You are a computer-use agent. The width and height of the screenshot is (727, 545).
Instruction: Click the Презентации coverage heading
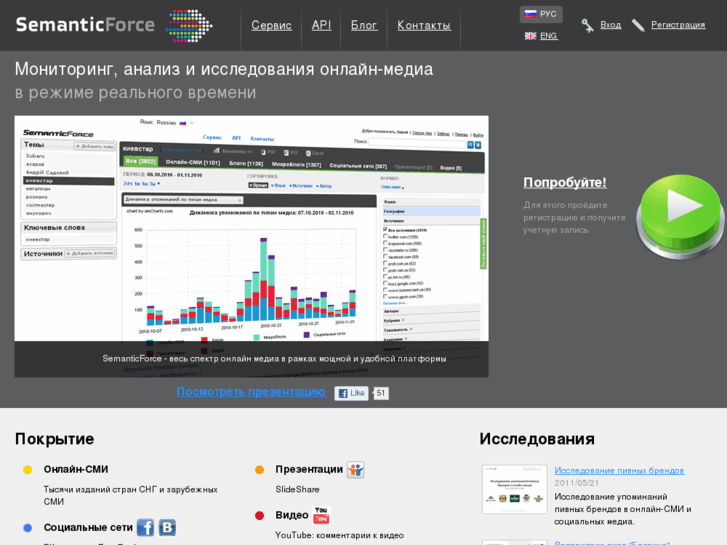coord(309,469)
